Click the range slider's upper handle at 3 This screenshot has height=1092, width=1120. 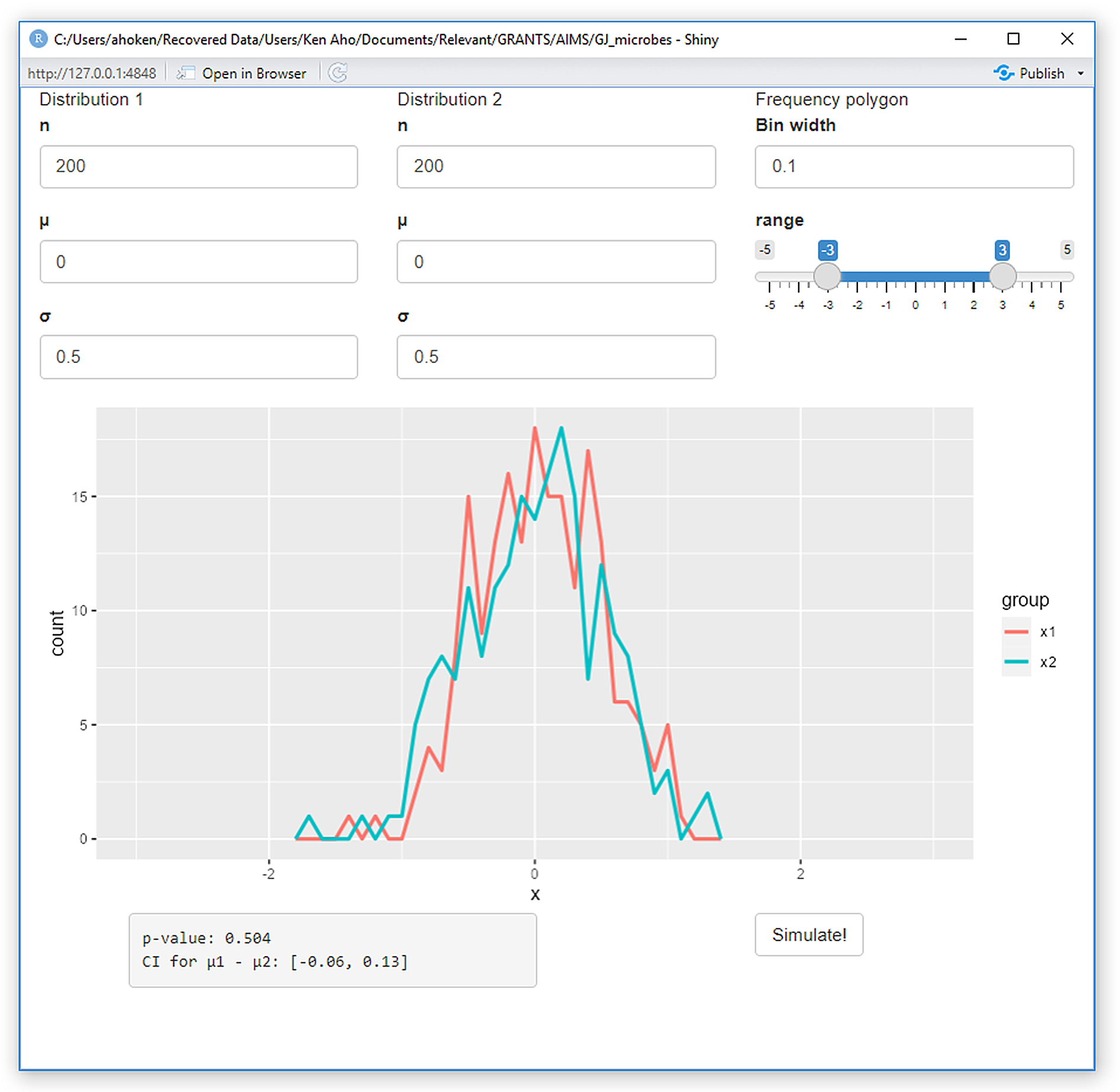[x=1002, y=276]
